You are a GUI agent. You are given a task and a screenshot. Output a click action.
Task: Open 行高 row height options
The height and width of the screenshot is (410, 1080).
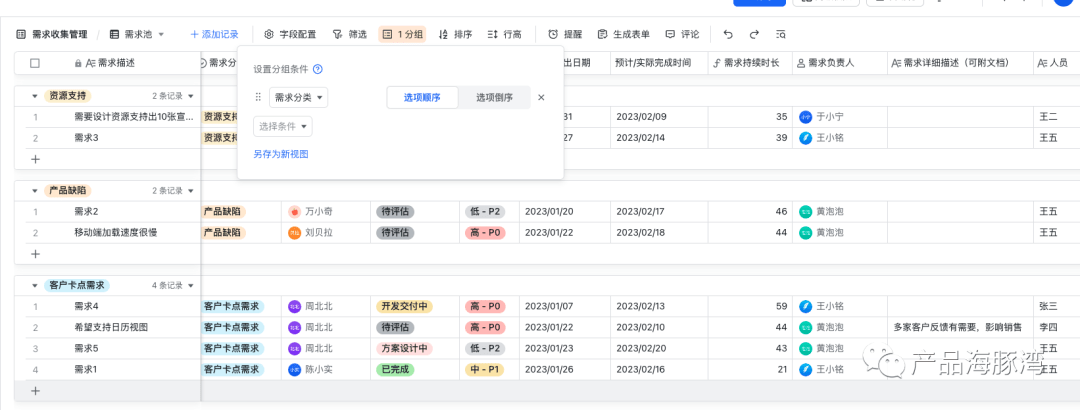pyautogui.click(x=504, y=34)
